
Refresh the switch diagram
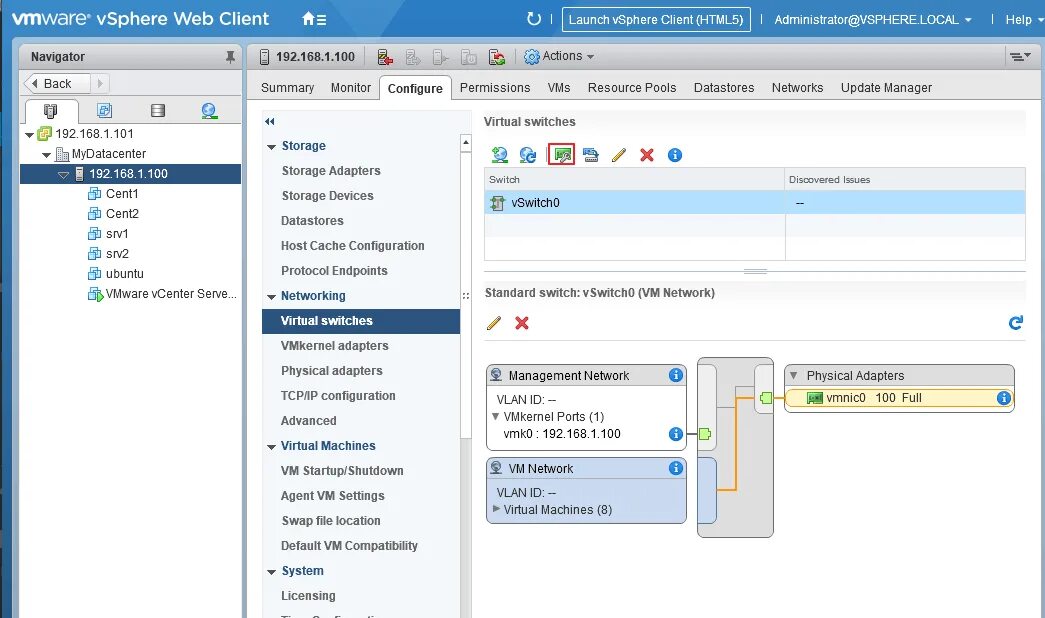pos(1016,323)
